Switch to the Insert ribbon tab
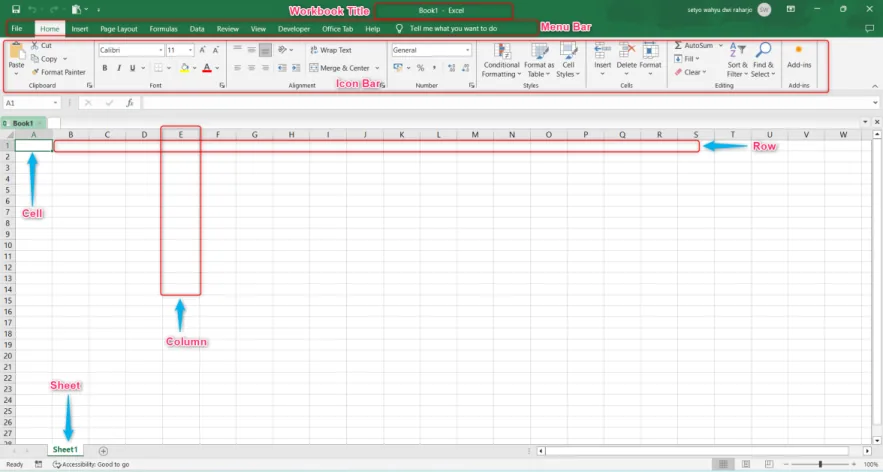 pyautogui.click(x=80, y=29)
